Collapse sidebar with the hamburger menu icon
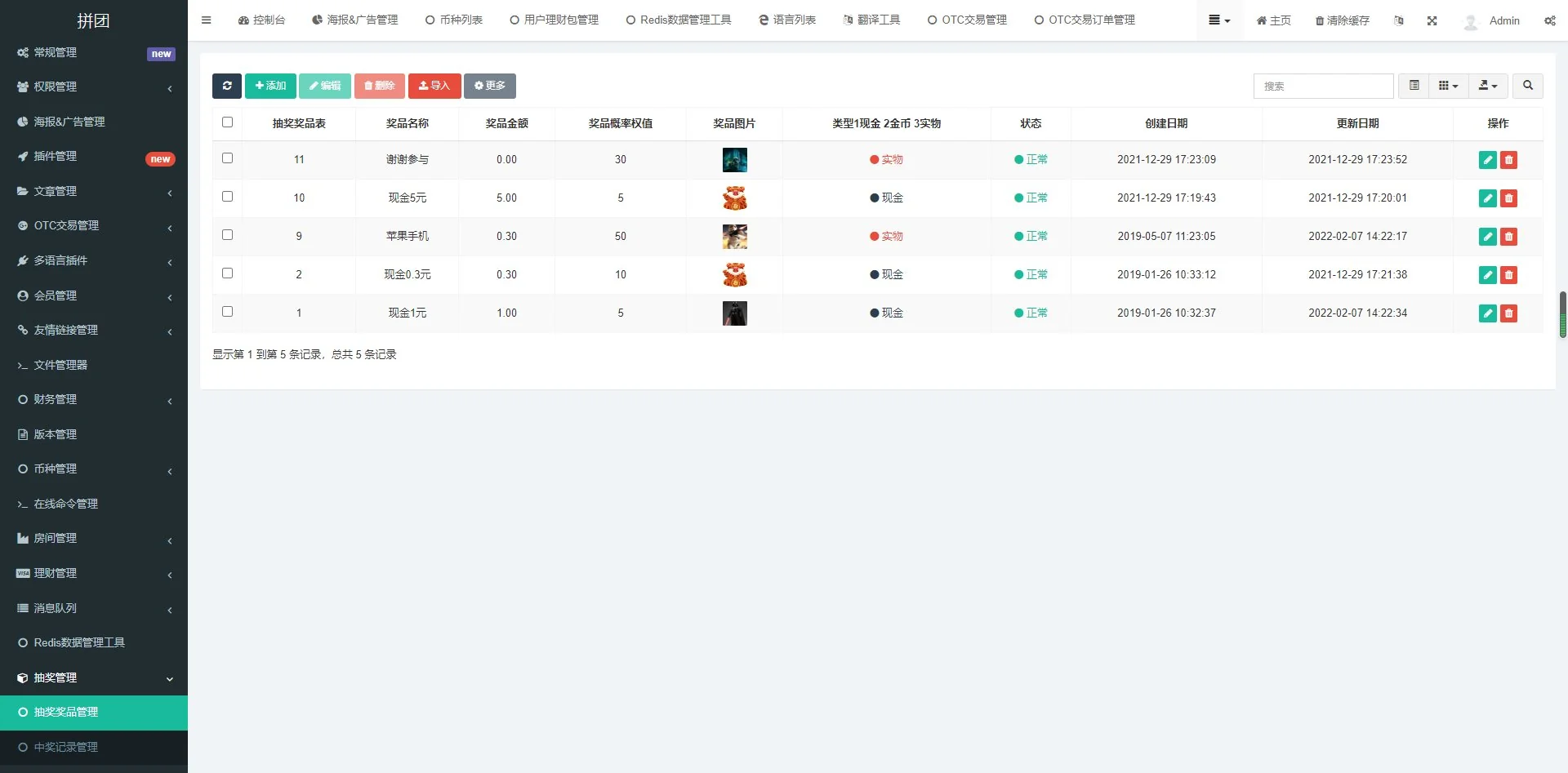 [x=206, y=20]
